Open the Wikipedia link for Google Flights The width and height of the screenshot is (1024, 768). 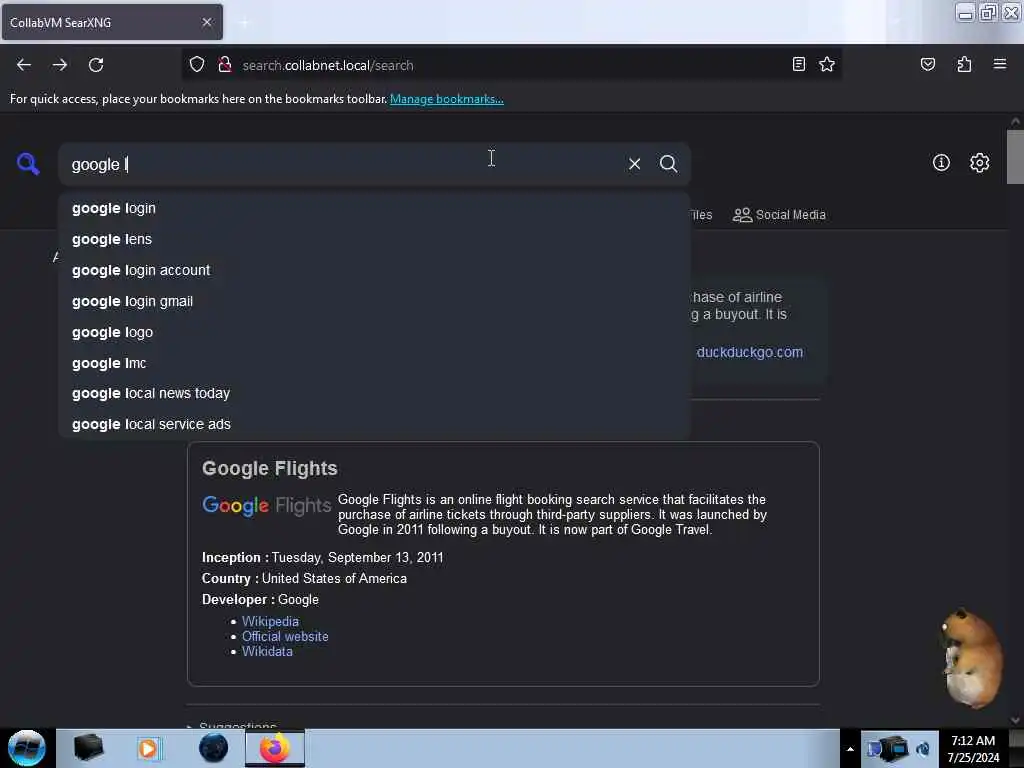270,621
